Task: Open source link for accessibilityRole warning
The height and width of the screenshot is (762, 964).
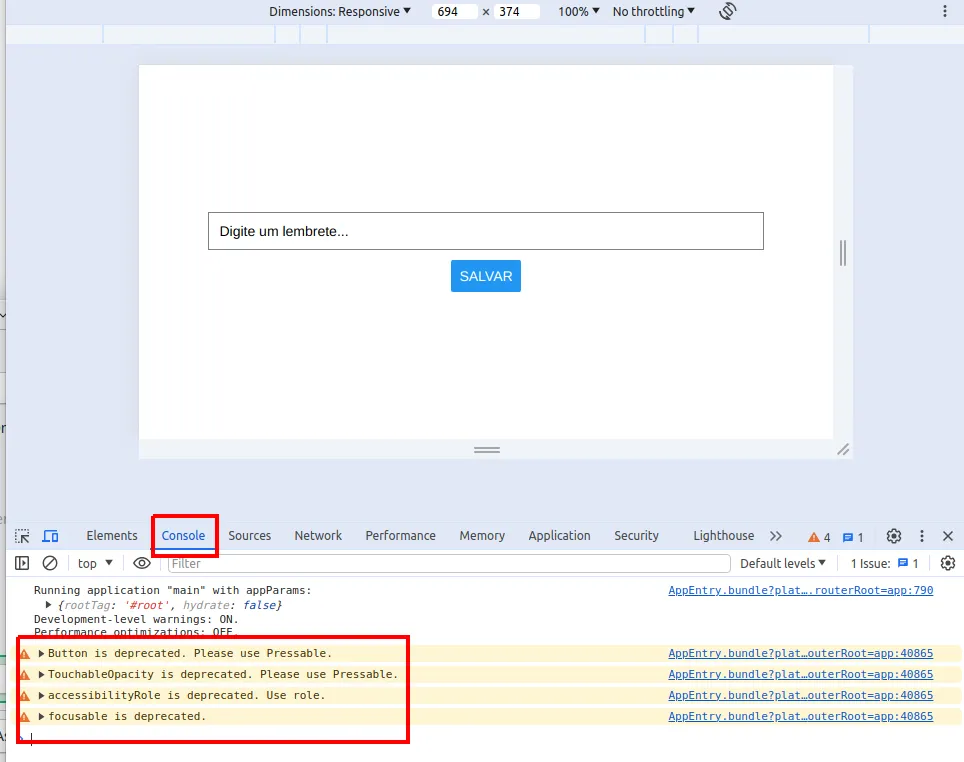Action: click(800, 695)
